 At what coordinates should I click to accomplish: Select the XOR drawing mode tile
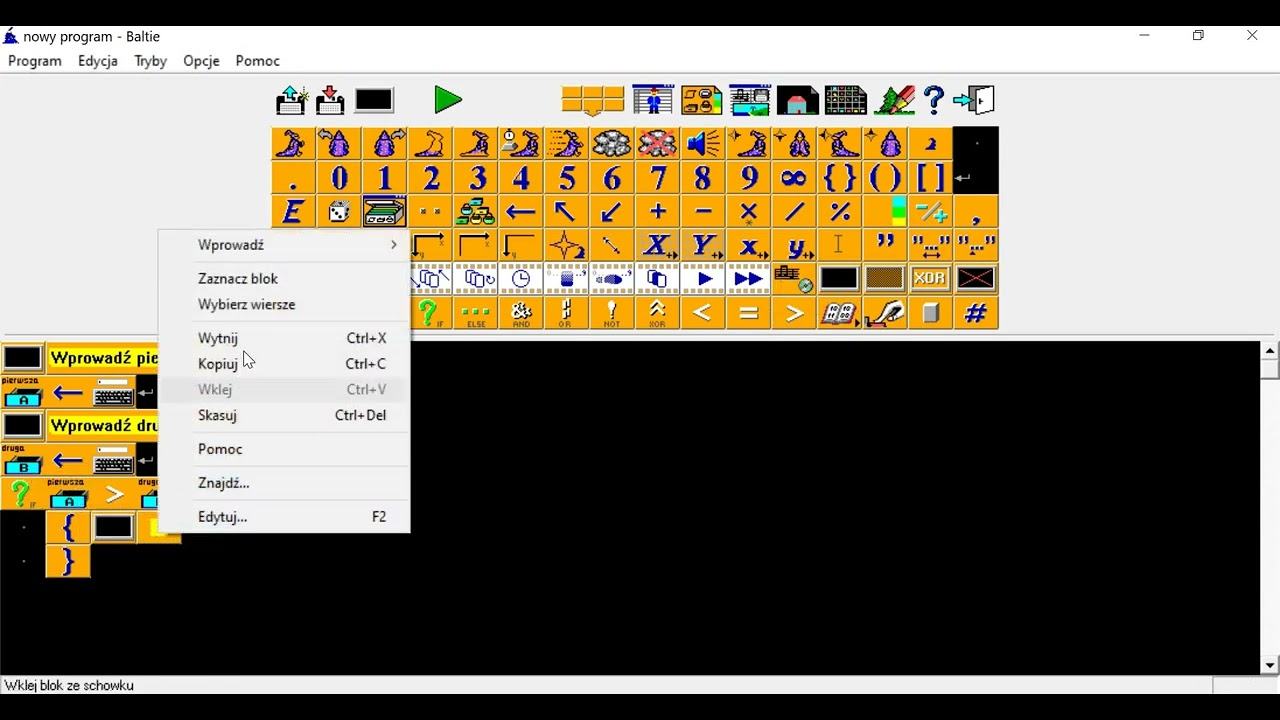(x=930, y=278)
